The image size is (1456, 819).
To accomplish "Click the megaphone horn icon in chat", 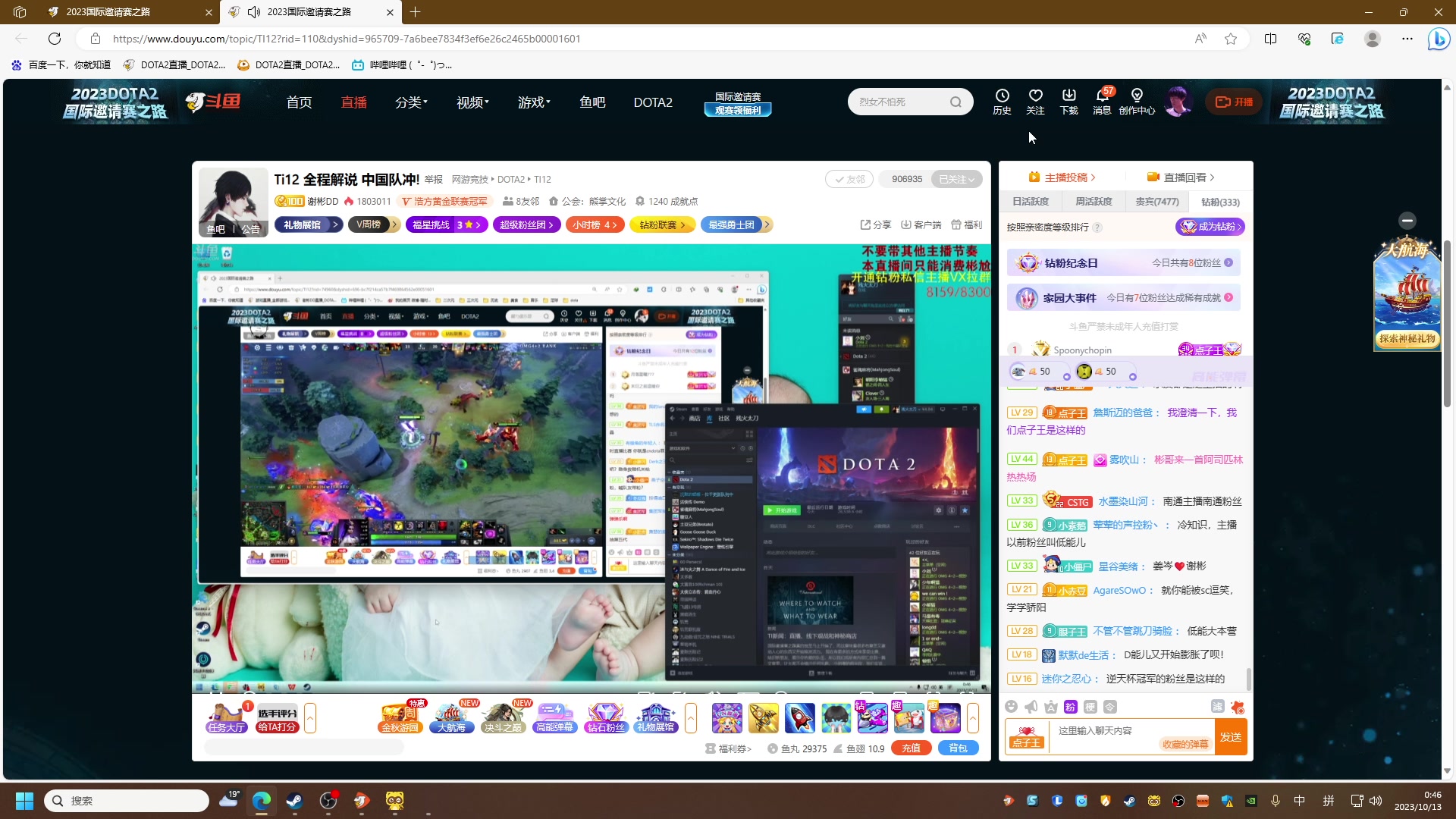I will click(1031, 707).
